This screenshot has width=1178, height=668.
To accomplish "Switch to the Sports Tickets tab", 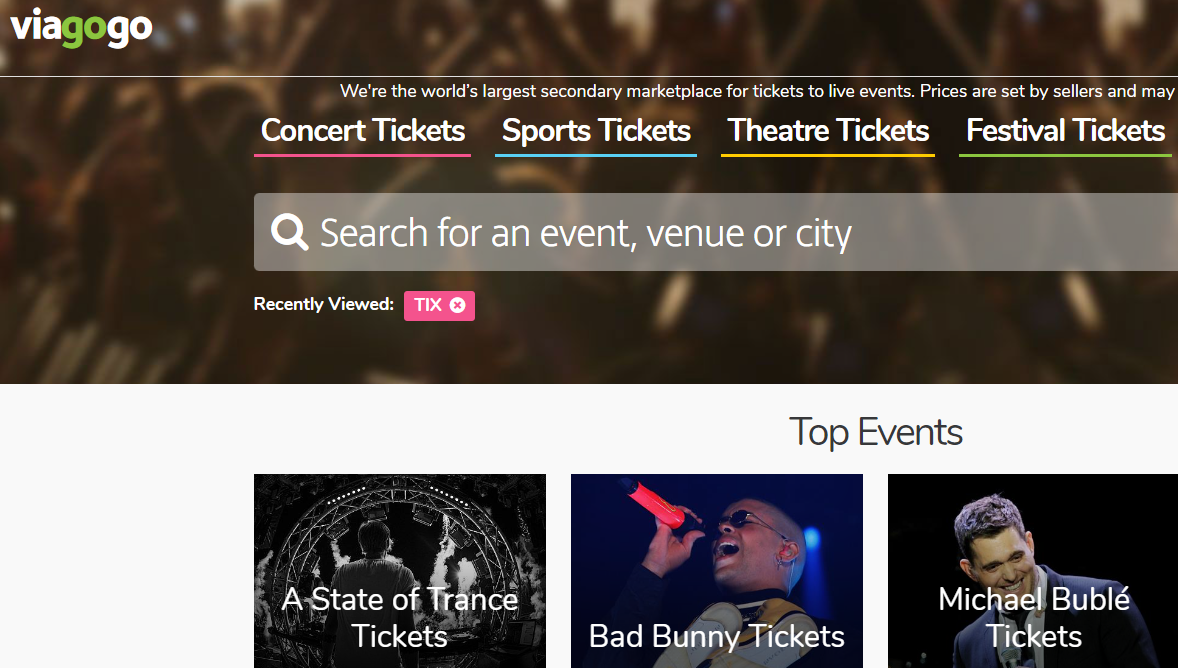I will pyautogui.click(x=596, y=131).
